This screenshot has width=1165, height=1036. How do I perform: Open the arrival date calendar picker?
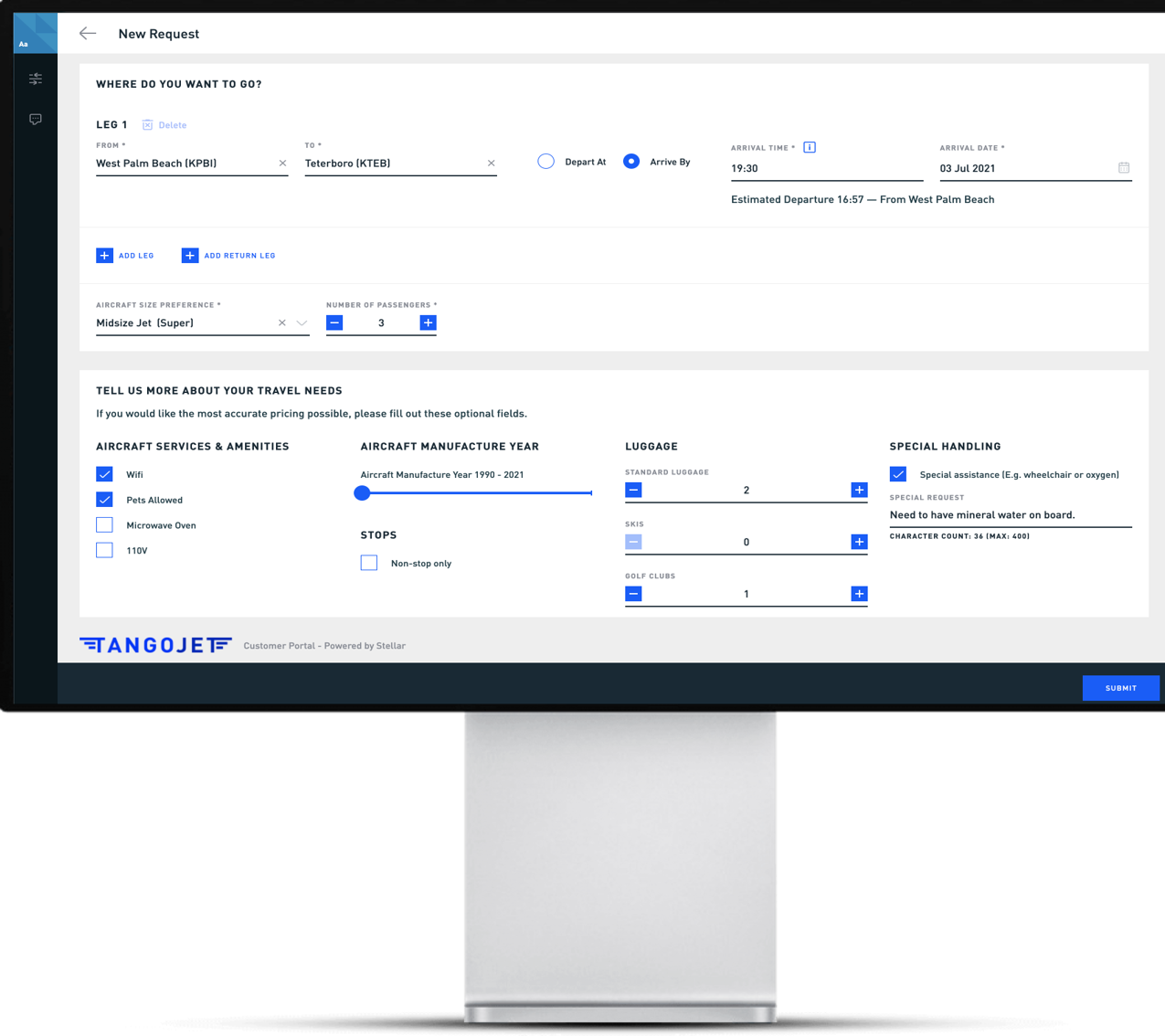(1124, 168)
